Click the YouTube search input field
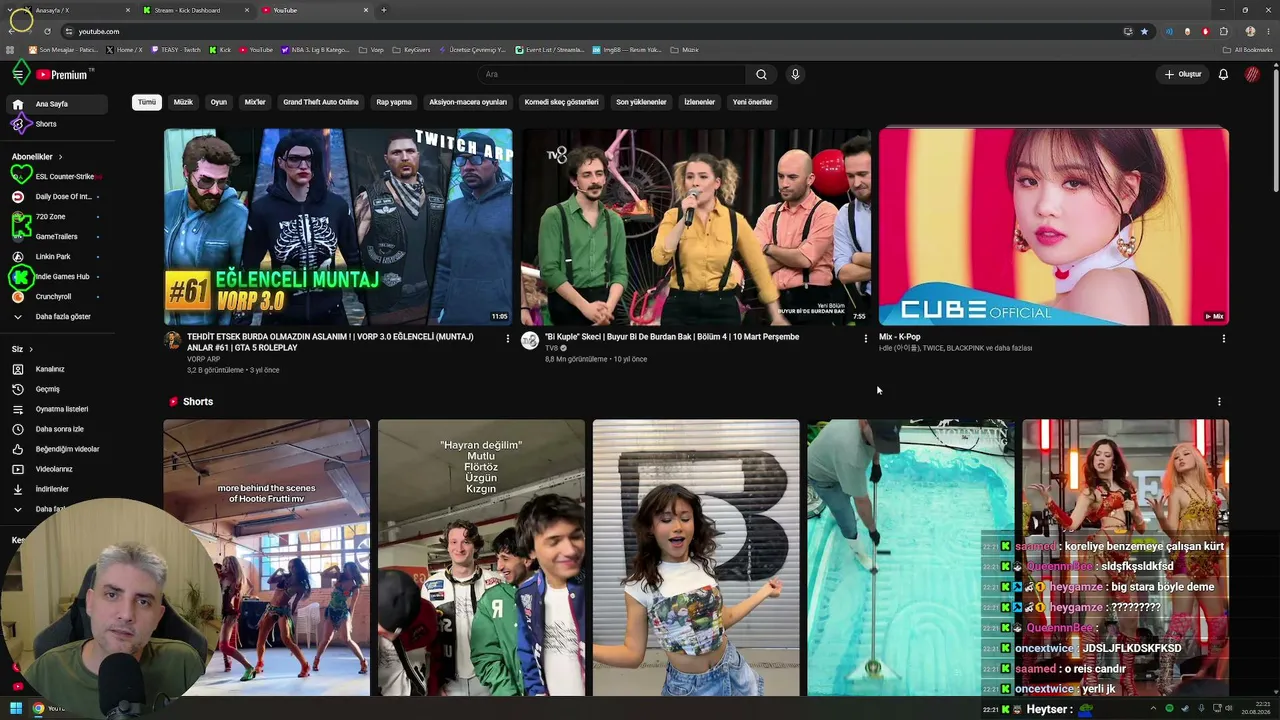The height and width of the screenshot is (720, 1280). point(612,74)
